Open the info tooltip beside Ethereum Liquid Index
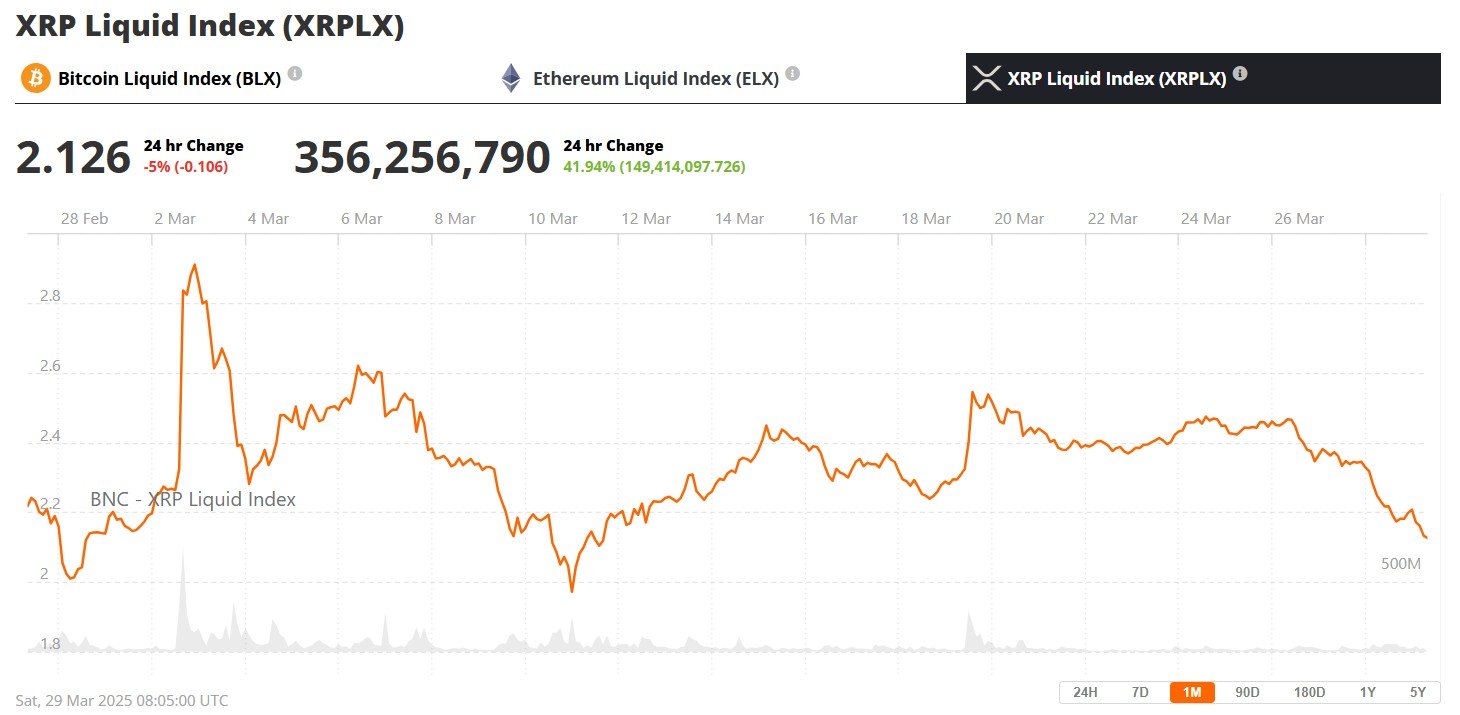Image resolution: width=1460 pixels, height=715 pixels. 792,72
